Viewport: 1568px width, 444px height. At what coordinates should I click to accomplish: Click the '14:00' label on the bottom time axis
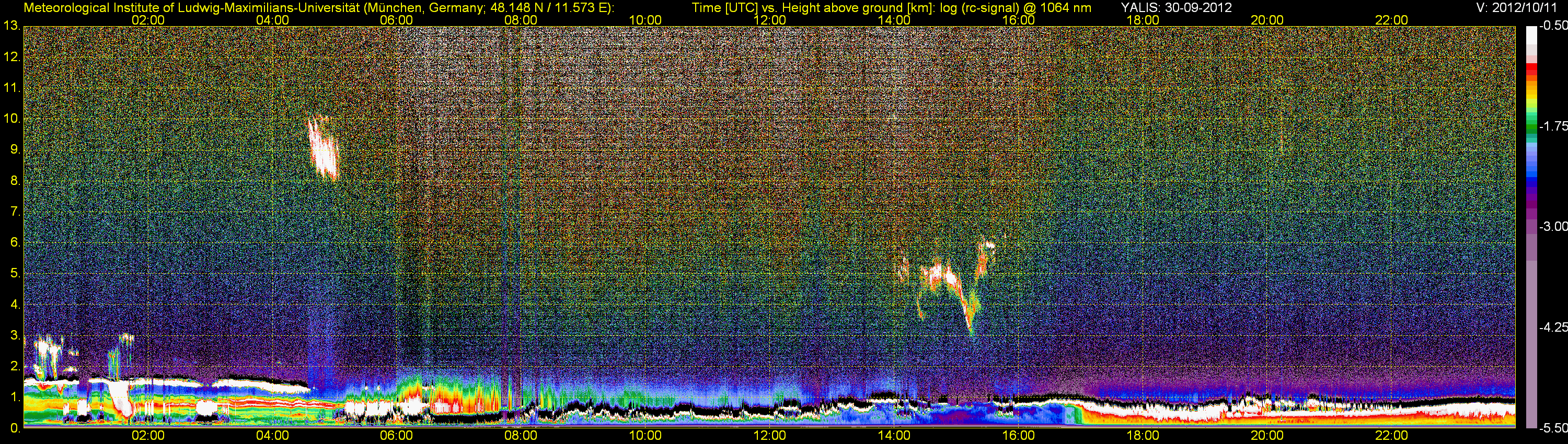[894, 436]
